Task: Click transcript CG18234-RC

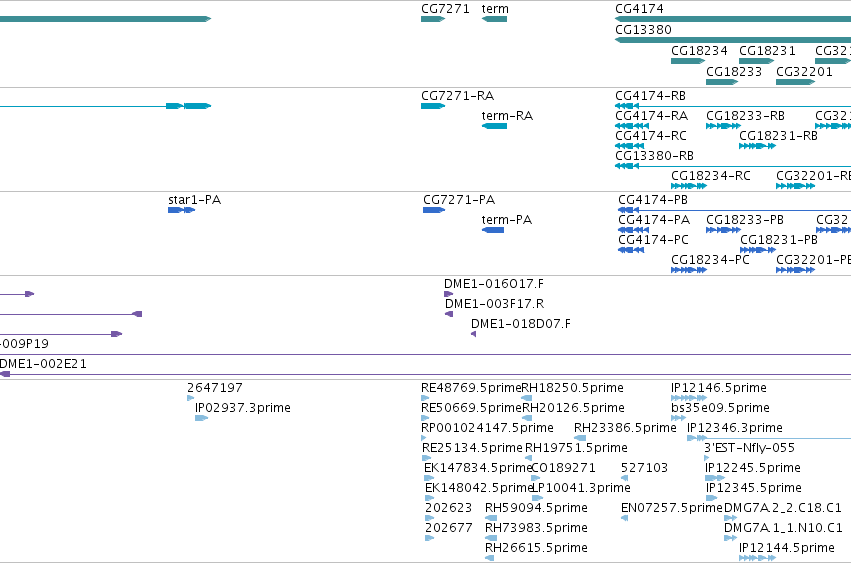Action: click(x=689, y=186)
